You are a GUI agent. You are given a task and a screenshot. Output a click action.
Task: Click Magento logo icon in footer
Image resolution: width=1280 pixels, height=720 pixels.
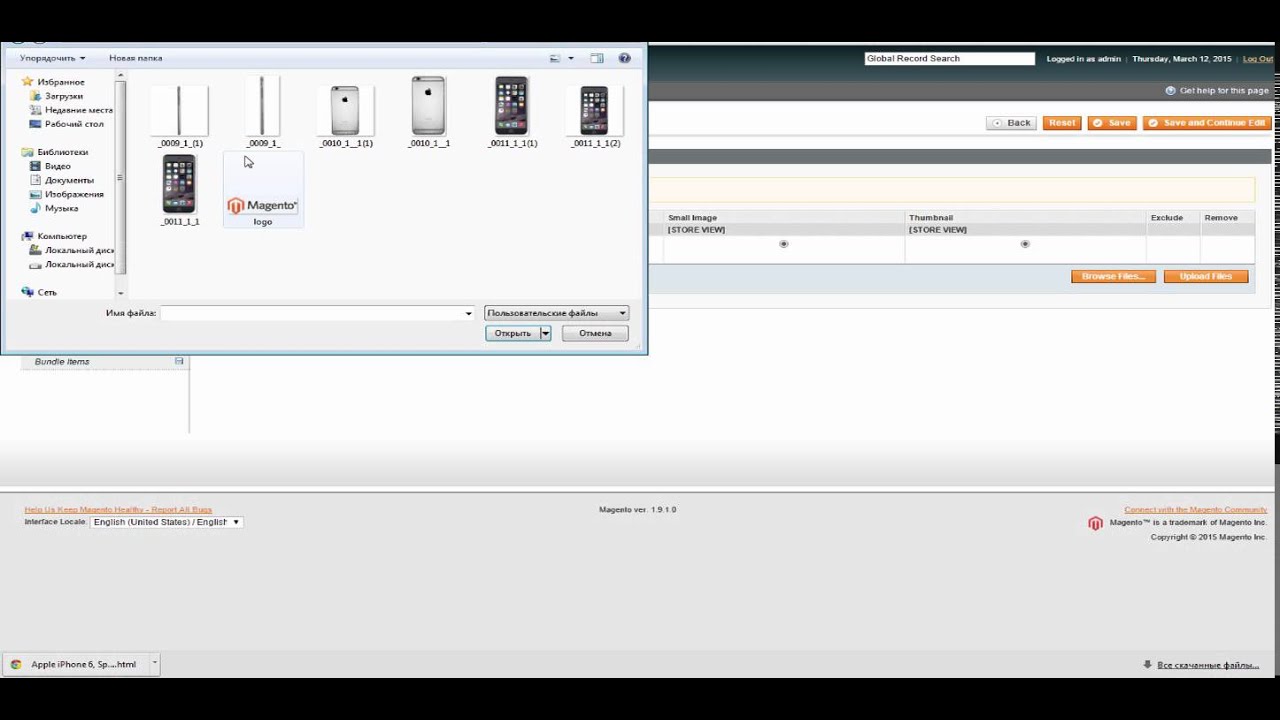1095,523
